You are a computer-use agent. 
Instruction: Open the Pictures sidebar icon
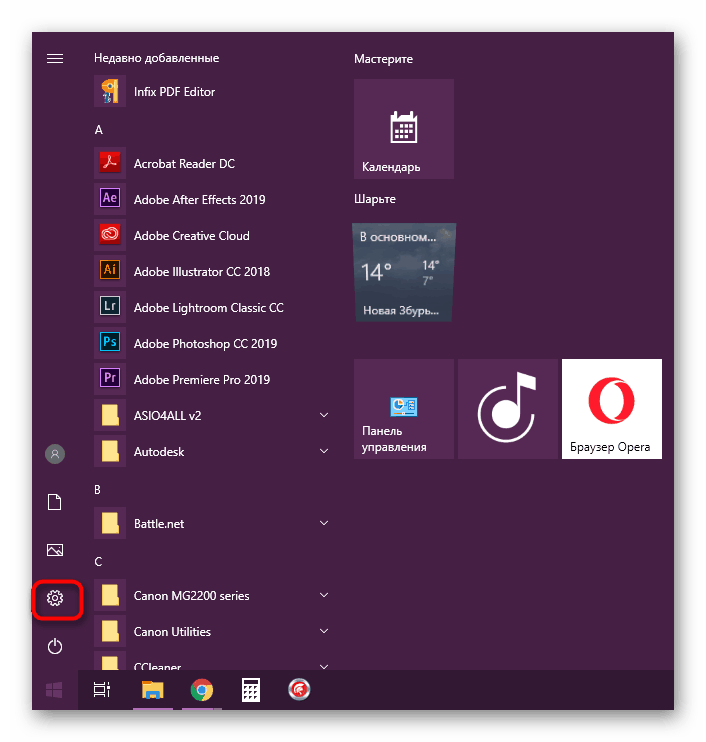[x=55, y=550]
